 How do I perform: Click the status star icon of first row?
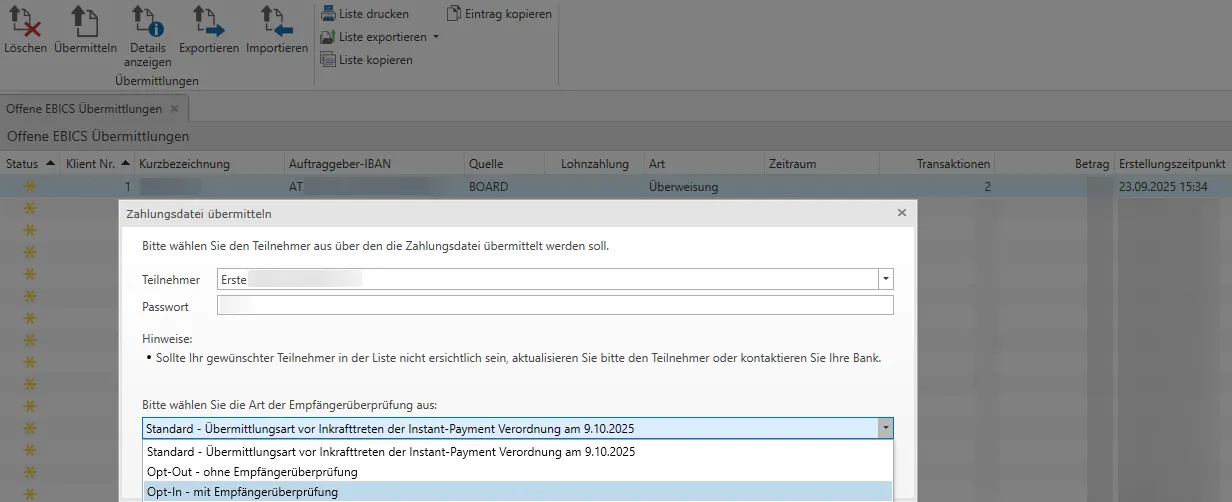click(x=29, y=186)
